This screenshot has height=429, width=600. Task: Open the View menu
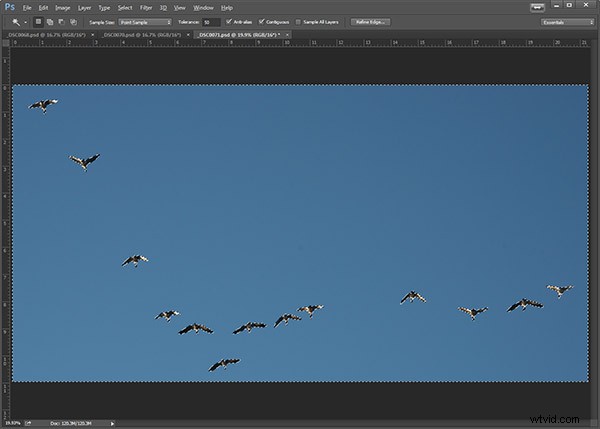click(x=179, y=8)
